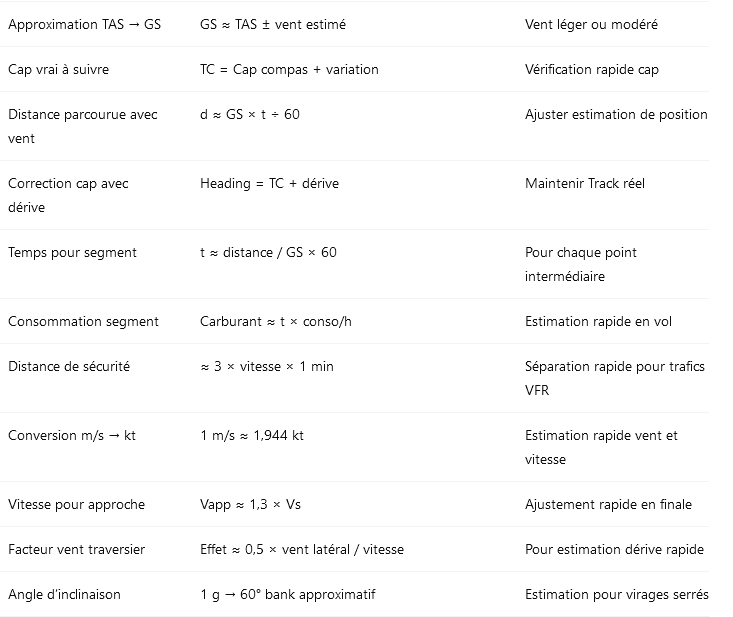Click 'Vapp ≈ 1,3 × Vs' formula
733x617 pixels.
(x=251, y=505)
